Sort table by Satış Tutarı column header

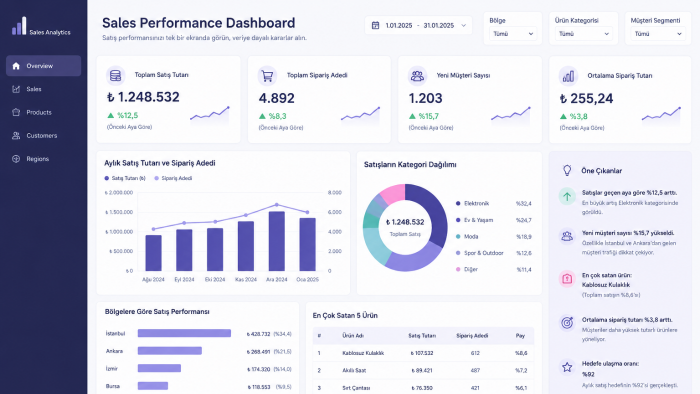click(x=422, y=336)
